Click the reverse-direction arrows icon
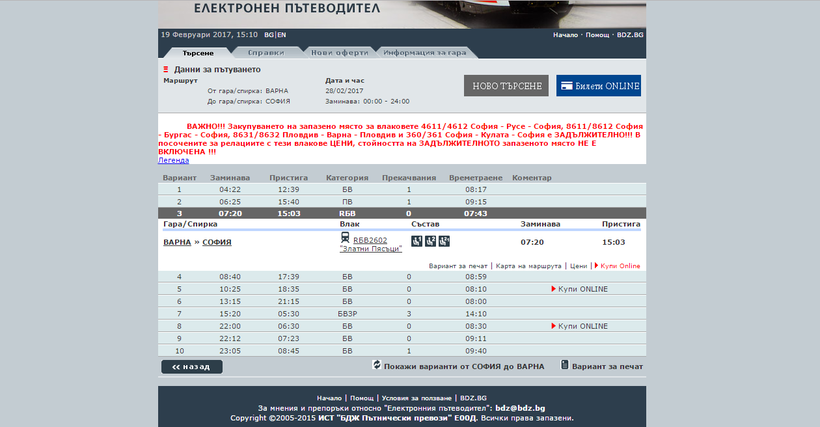Viewport: 820px width, 427px height. coord(377,366)
